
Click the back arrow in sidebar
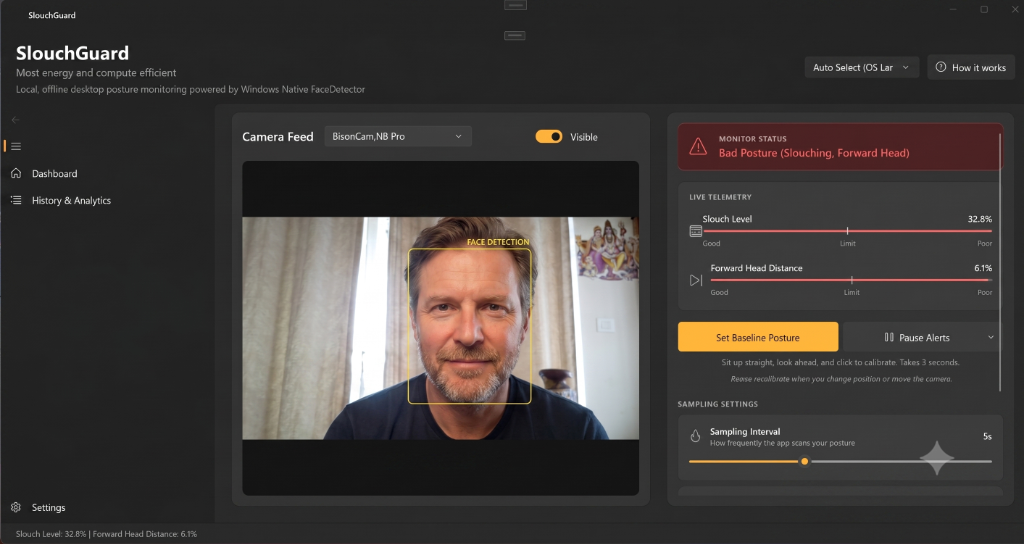16,120
